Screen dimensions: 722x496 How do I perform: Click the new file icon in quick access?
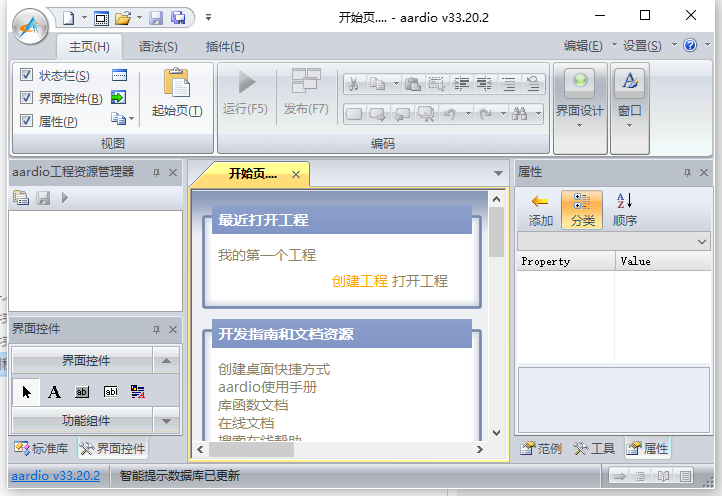[x=69, y=18]
